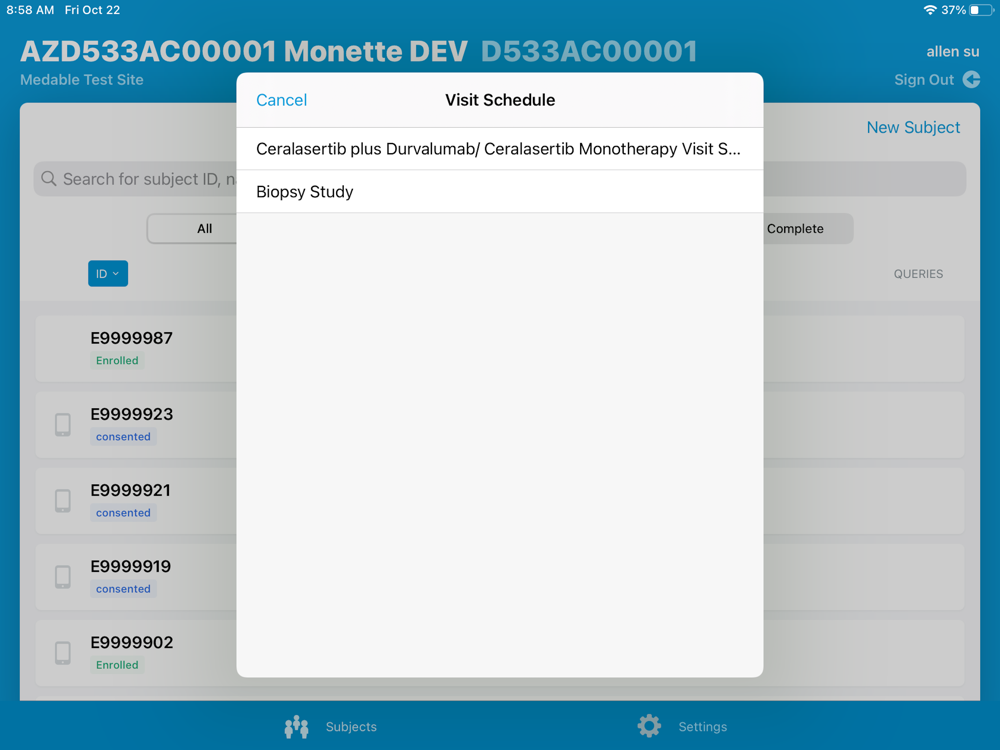Cancel the Visit Schedule dialog

pyautogui.click(x=281, y=100)
